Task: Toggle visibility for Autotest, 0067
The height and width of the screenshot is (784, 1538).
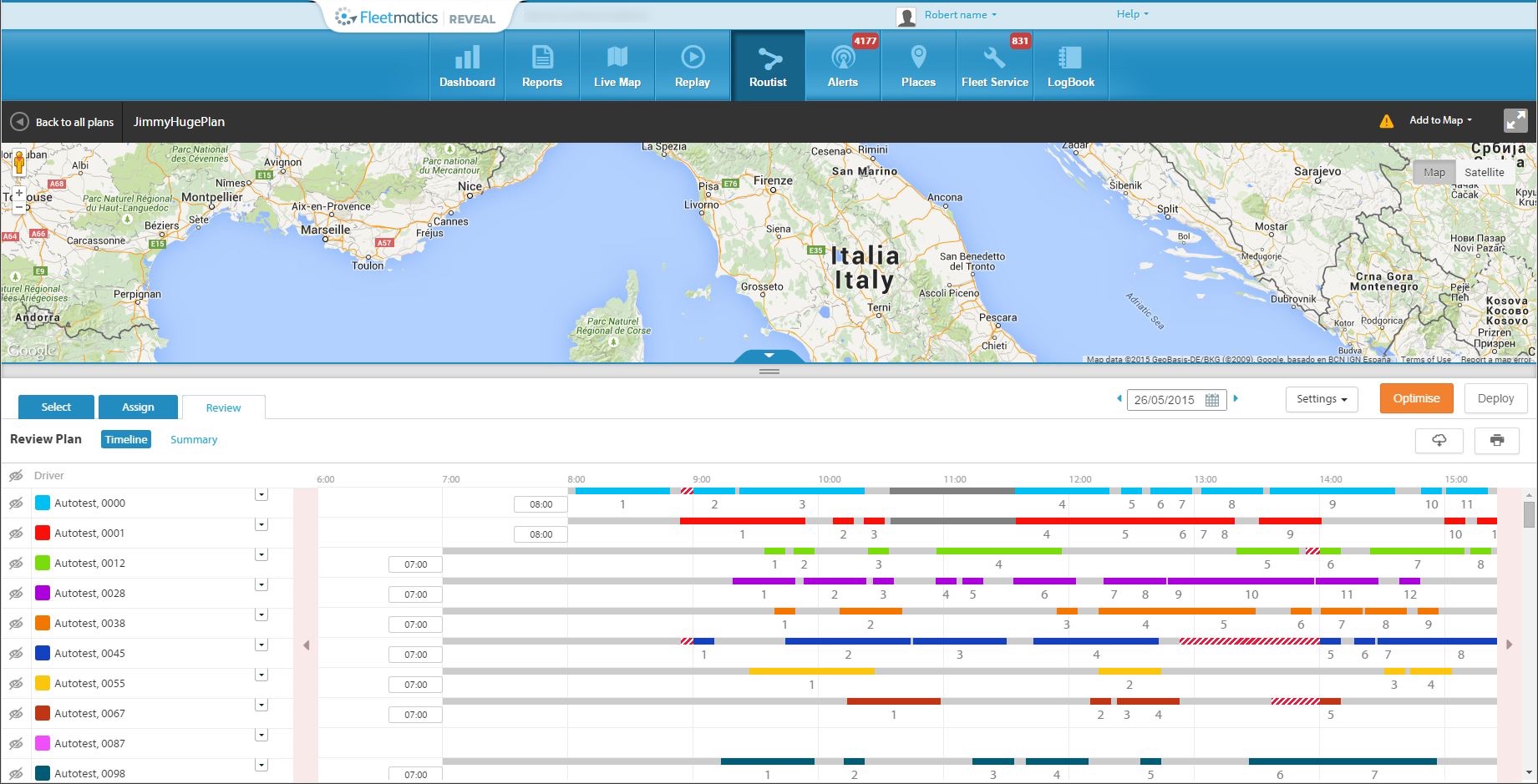Action: coord(16,714)
